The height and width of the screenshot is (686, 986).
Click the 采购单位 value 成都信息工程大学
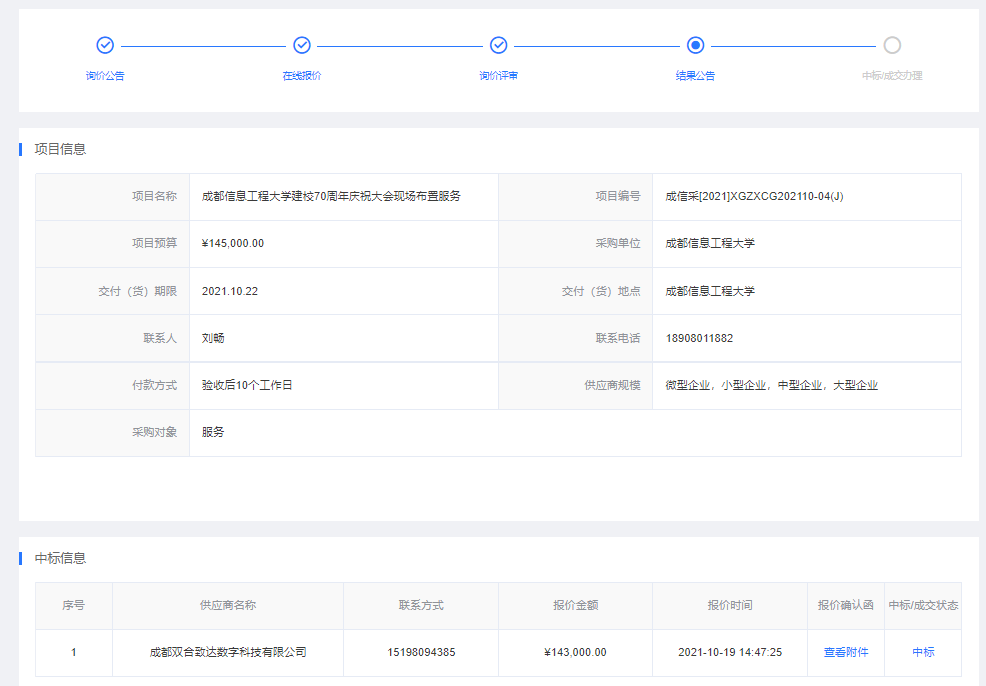click(x=710, y=243)
